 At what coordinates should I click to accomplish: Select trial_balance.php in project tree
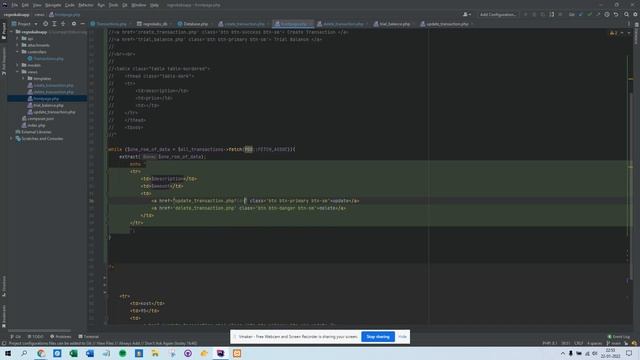point(47,105)
